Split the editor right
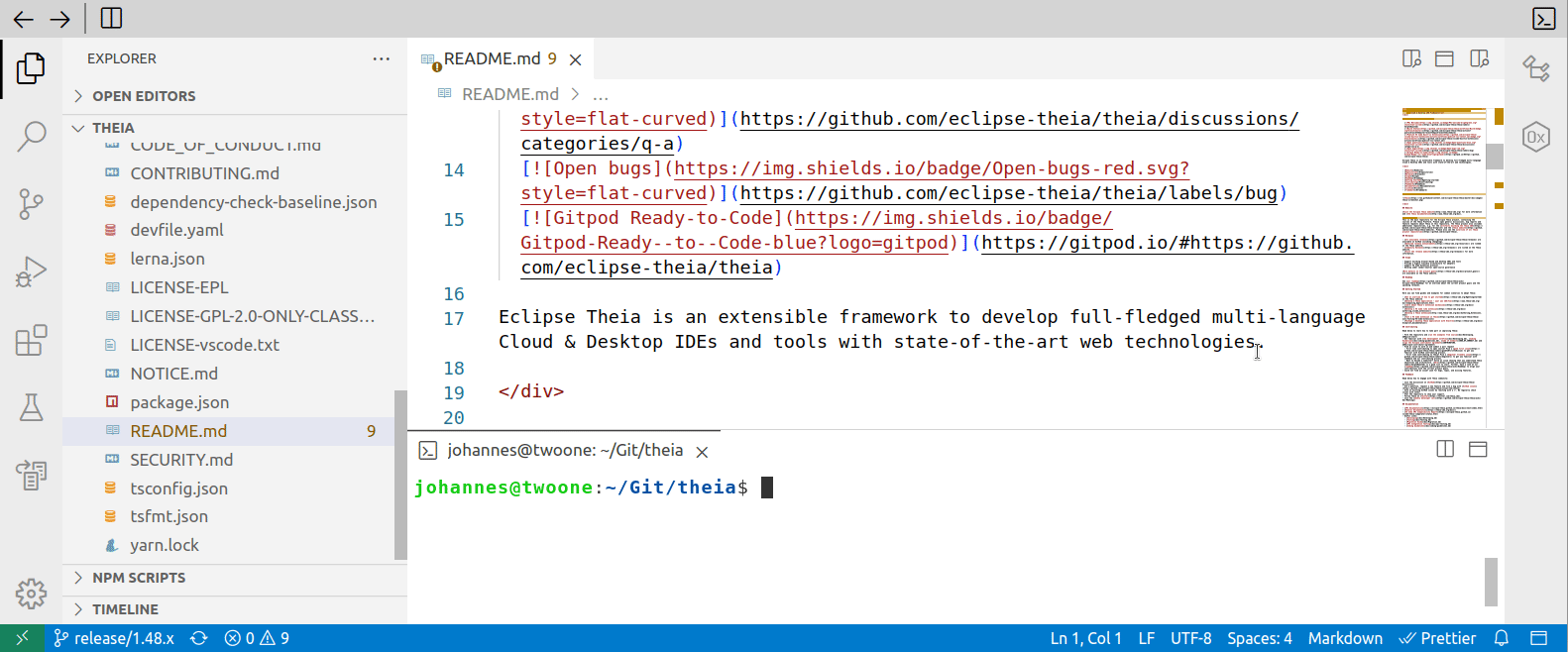The height and width of the screenshot is (652, 1568). [1479, 59]
